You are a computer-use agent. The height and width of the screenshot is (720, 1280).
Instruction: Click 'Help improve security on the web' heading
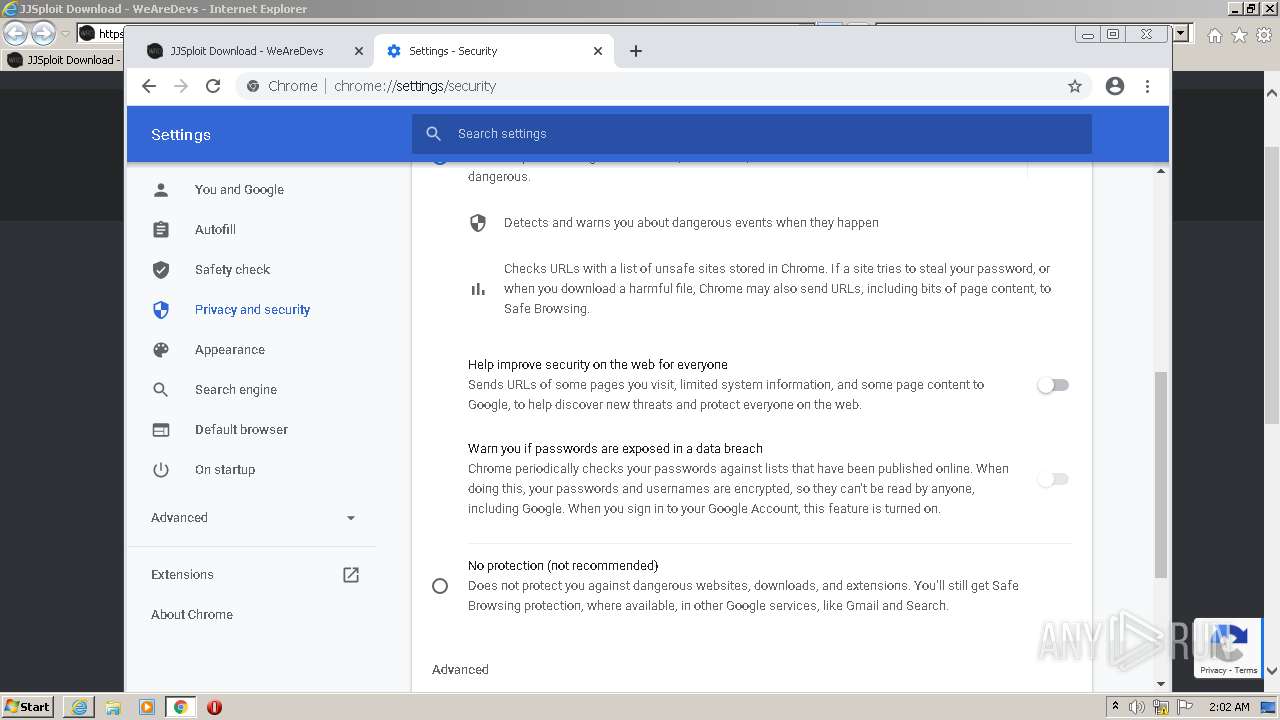598,365
